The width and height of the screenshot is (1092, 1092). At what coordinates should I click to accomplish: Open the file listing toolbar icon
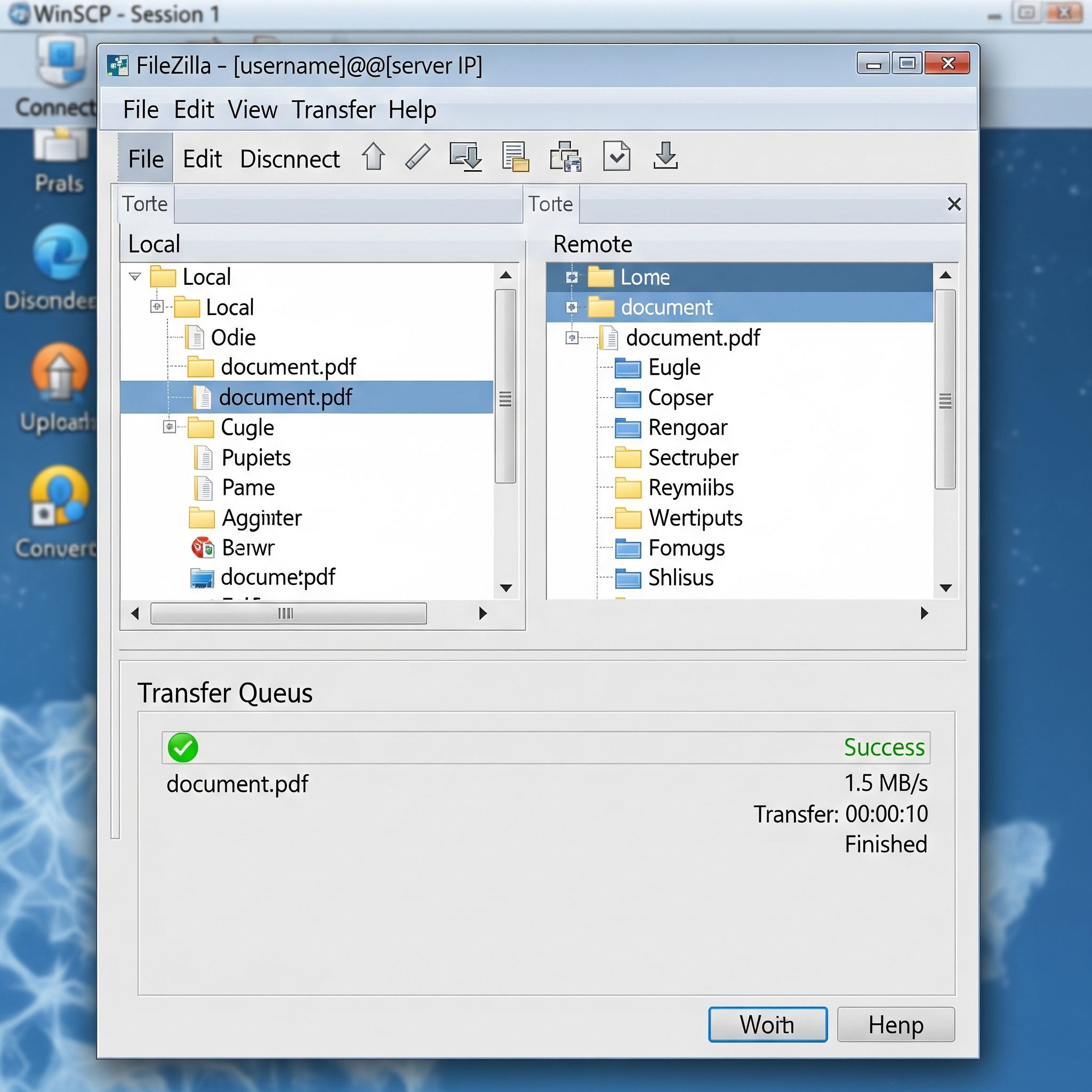pos(515,157)
